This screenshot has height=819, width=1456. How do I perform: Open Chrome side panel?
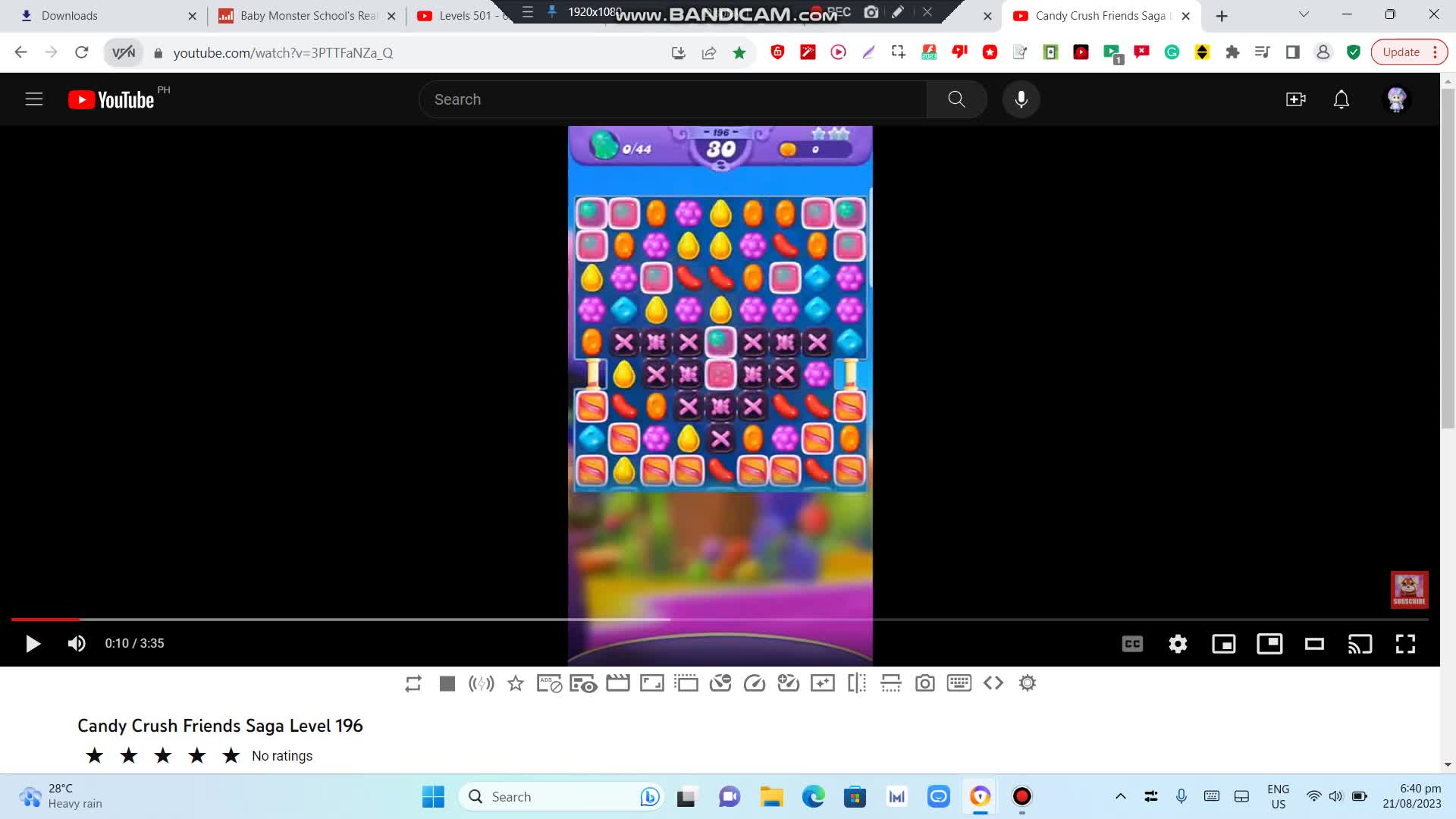click(x=1293, y=52)
